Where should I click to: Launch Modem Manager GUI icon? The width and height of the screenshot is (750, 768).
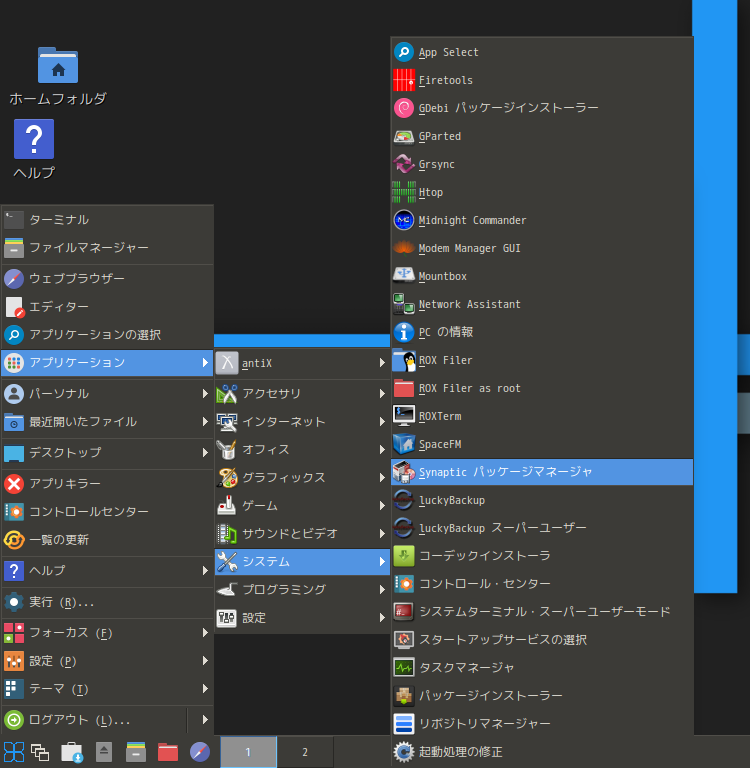[404, 248]
